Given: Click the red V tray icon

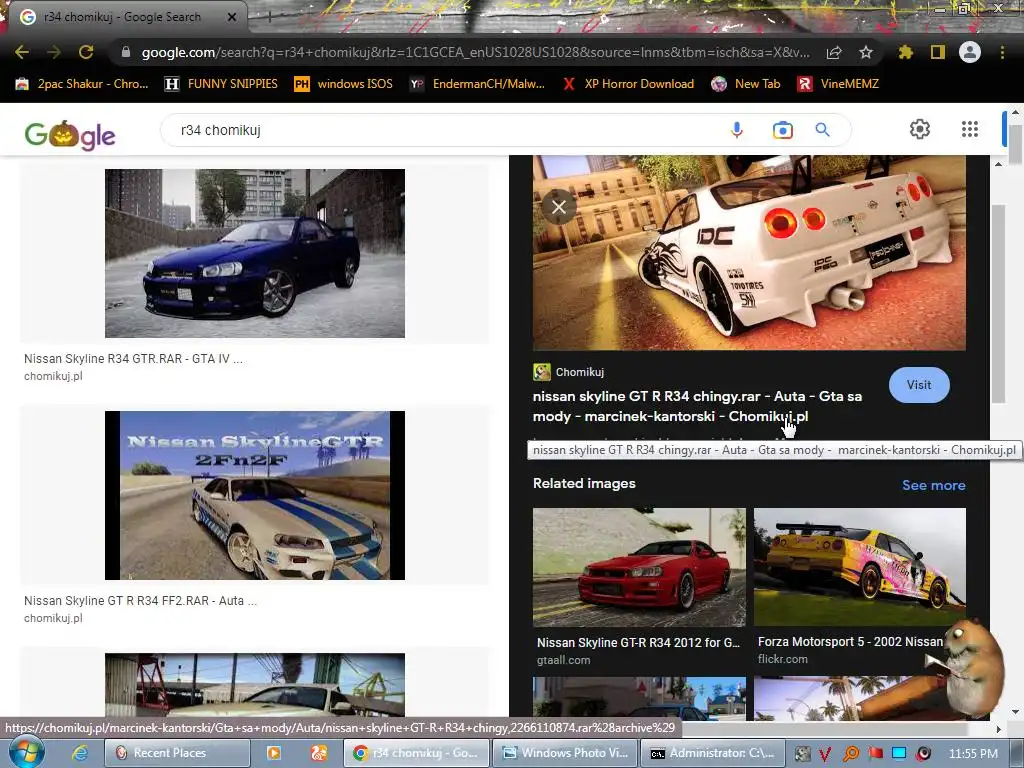Looking at the screenshot, I should (825, 754).
